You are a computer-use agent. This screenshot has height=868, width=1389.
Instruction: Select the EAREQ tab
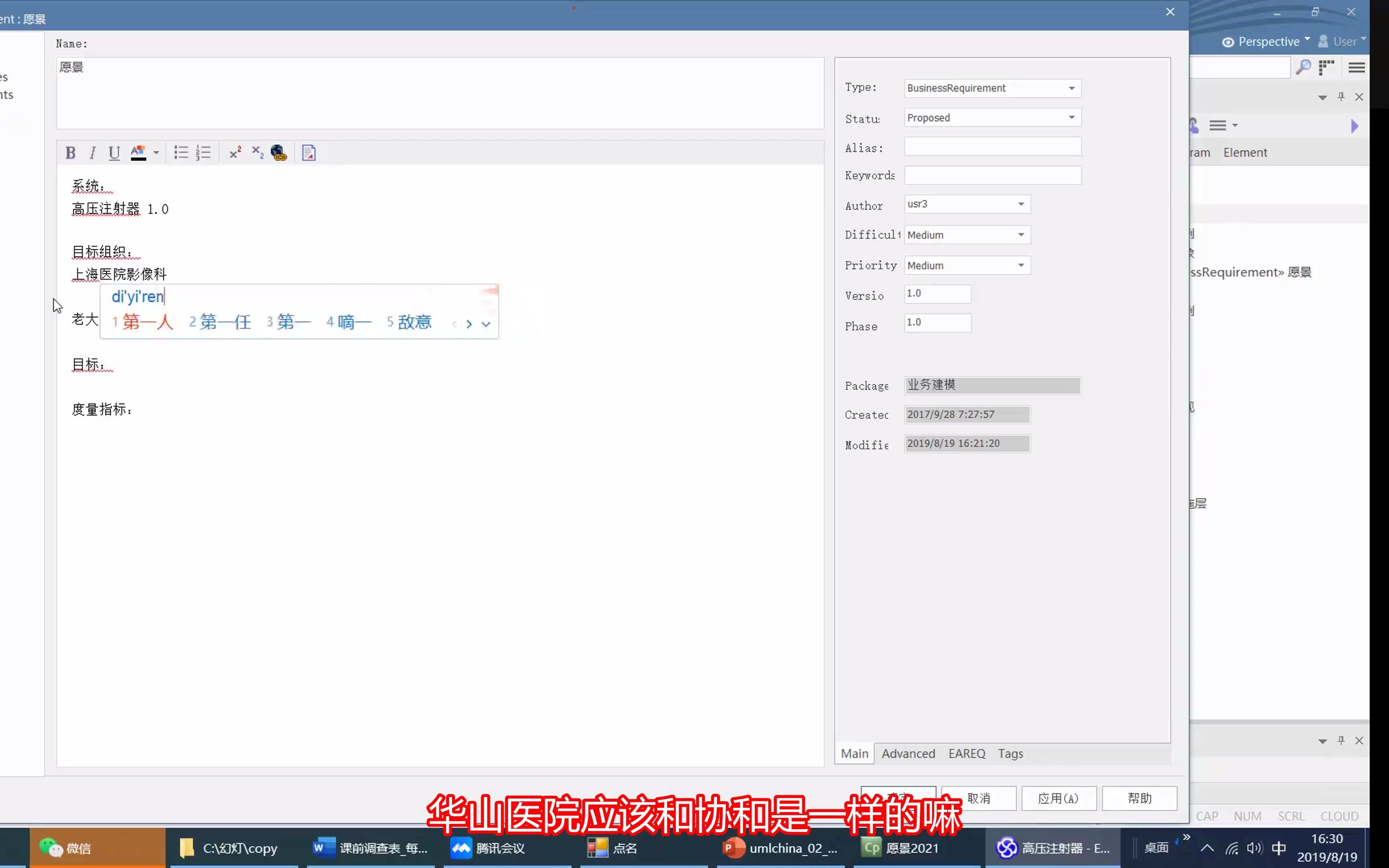coord(967,753)
